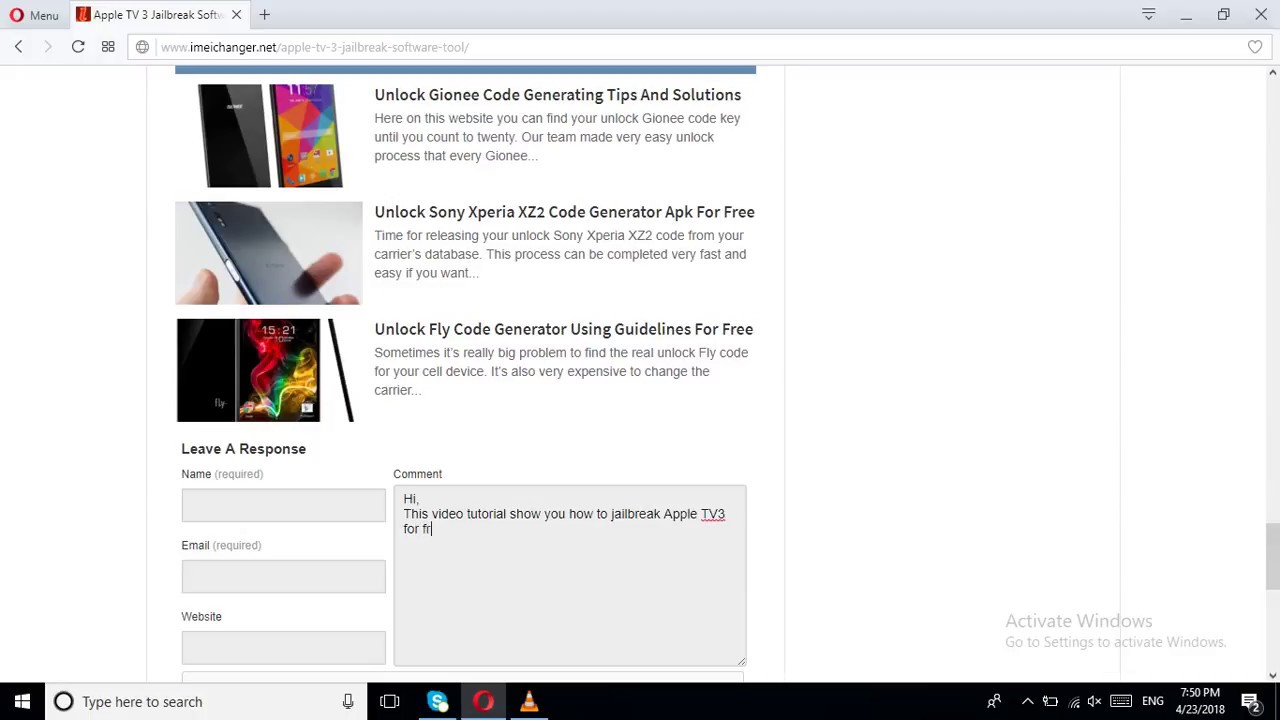Viewport: 1280px width, 720px height.
Task: Click the Email required field
Action: (x=283, y=576)
